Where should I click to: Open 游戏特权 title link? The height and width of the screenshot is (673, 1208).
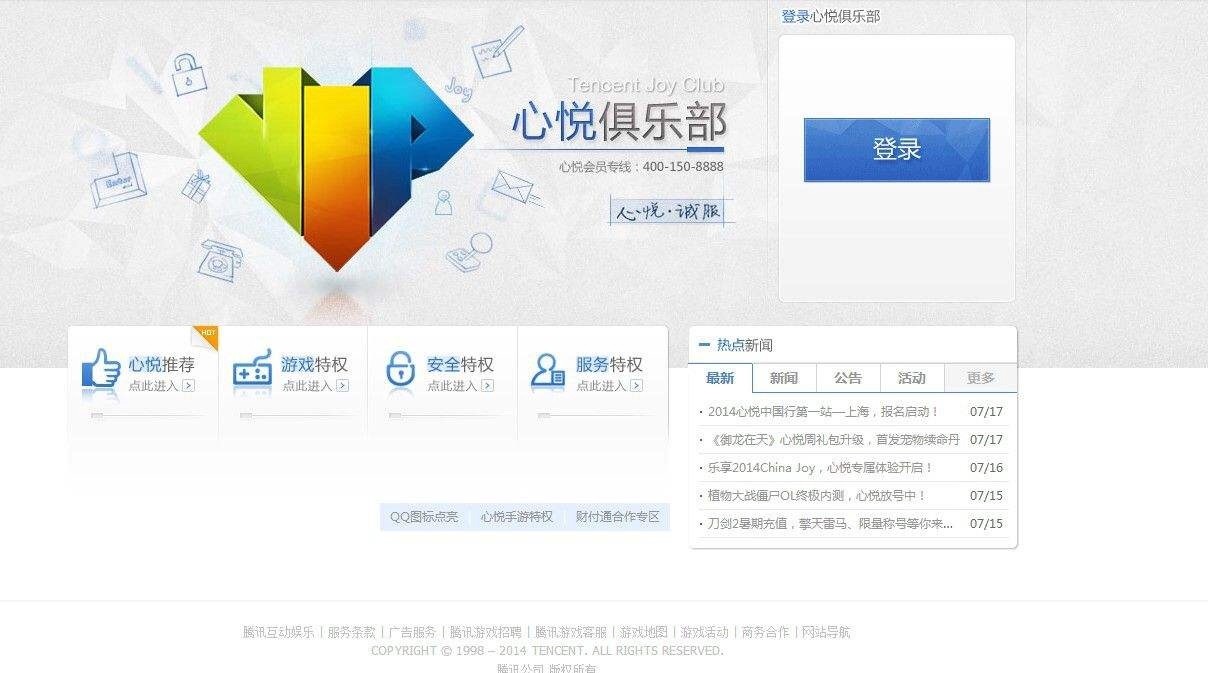[x=314, y=364]
